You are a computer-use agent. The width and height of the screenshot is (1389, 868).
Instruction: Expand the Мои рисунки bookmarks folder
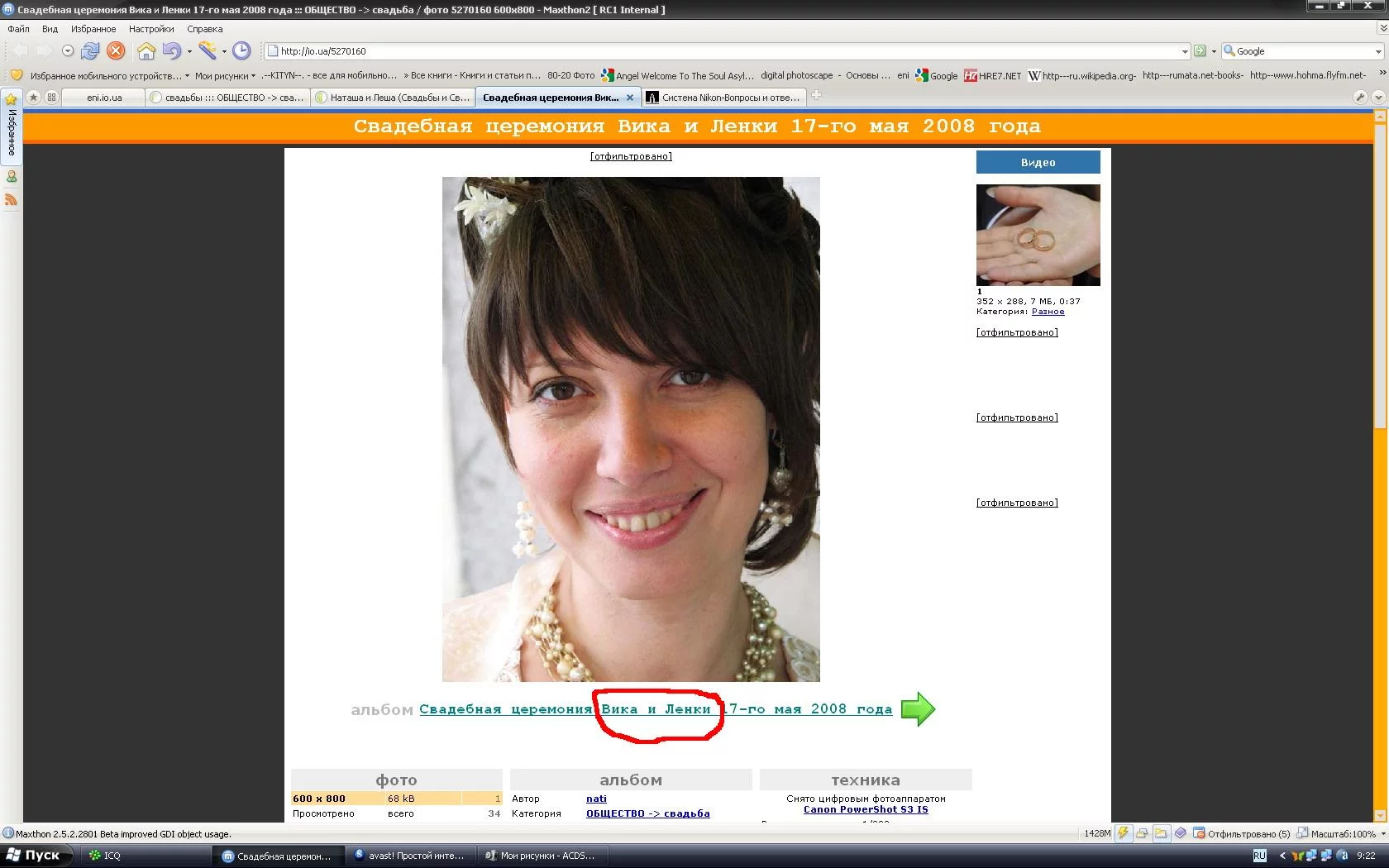[225, 75]
